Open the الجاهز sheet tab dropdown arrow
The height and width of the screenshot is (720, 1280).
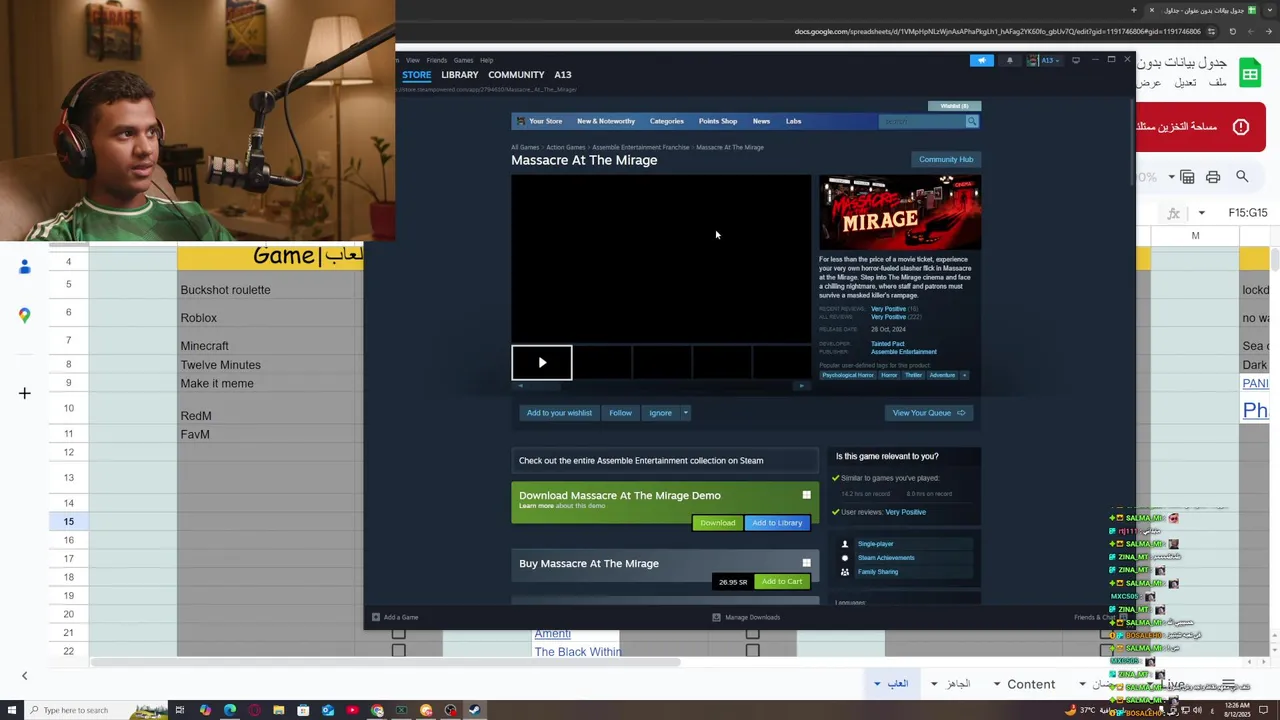click(x=934, y=684)
